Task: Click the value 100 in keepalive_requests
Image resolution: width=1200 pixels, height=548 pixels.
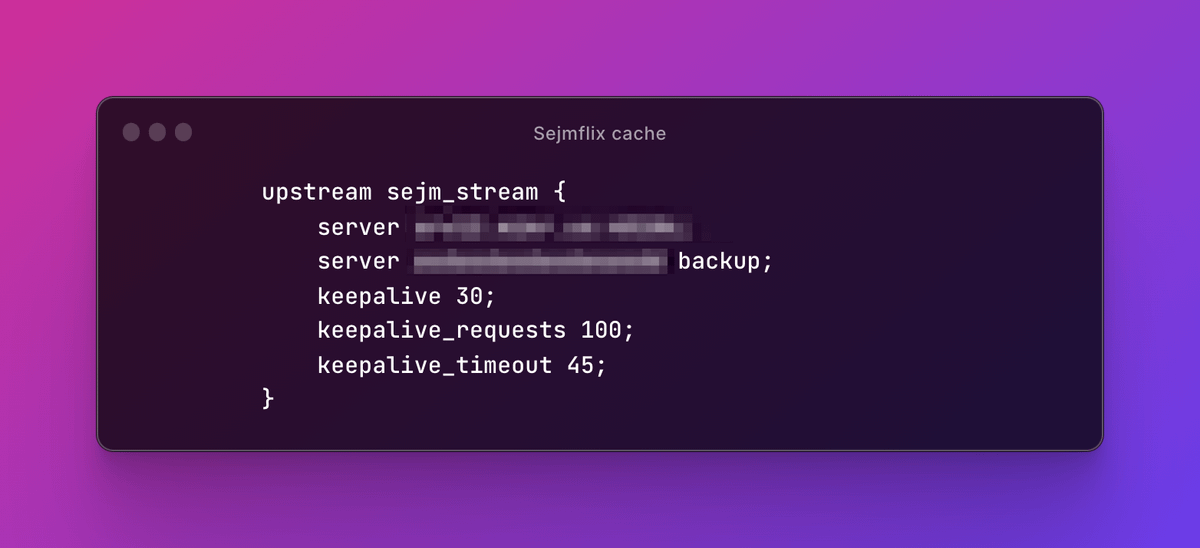Action: point(606,331)
